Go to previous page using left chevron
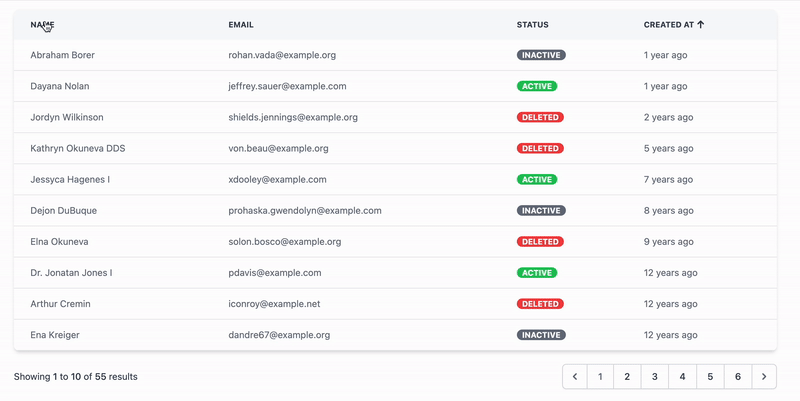 [575, 377]
